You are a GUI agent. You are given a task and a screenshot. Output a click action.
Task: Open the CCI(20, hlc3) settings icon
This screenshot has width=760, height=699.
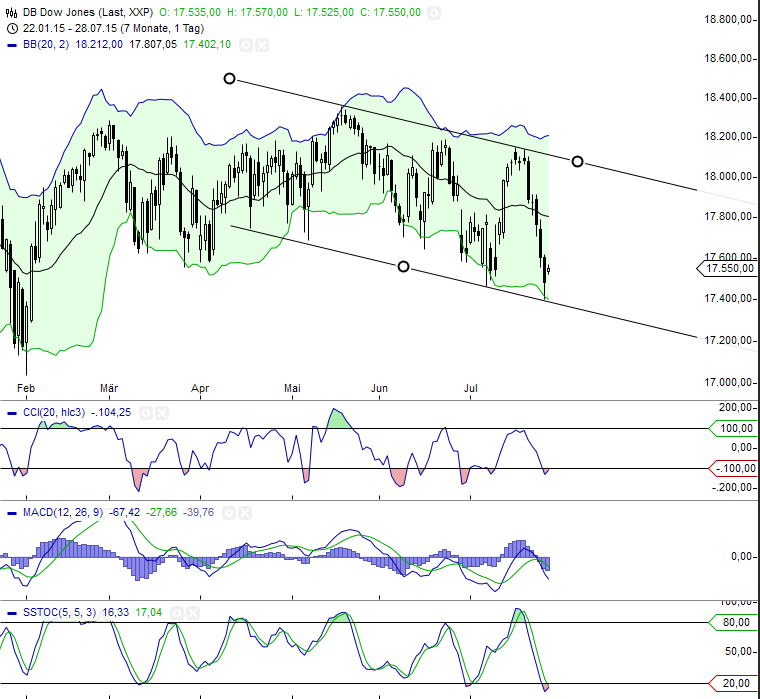click(146, 413)
